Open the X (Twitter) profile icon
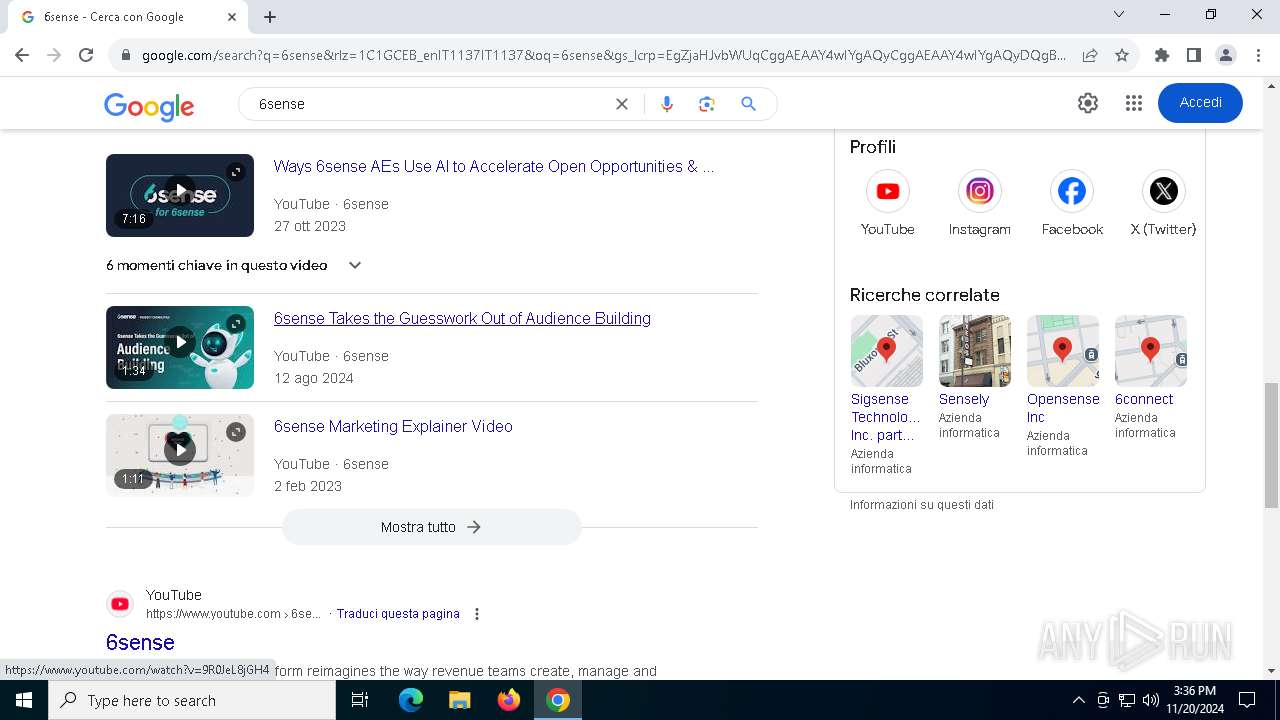 click(1163, 191)
